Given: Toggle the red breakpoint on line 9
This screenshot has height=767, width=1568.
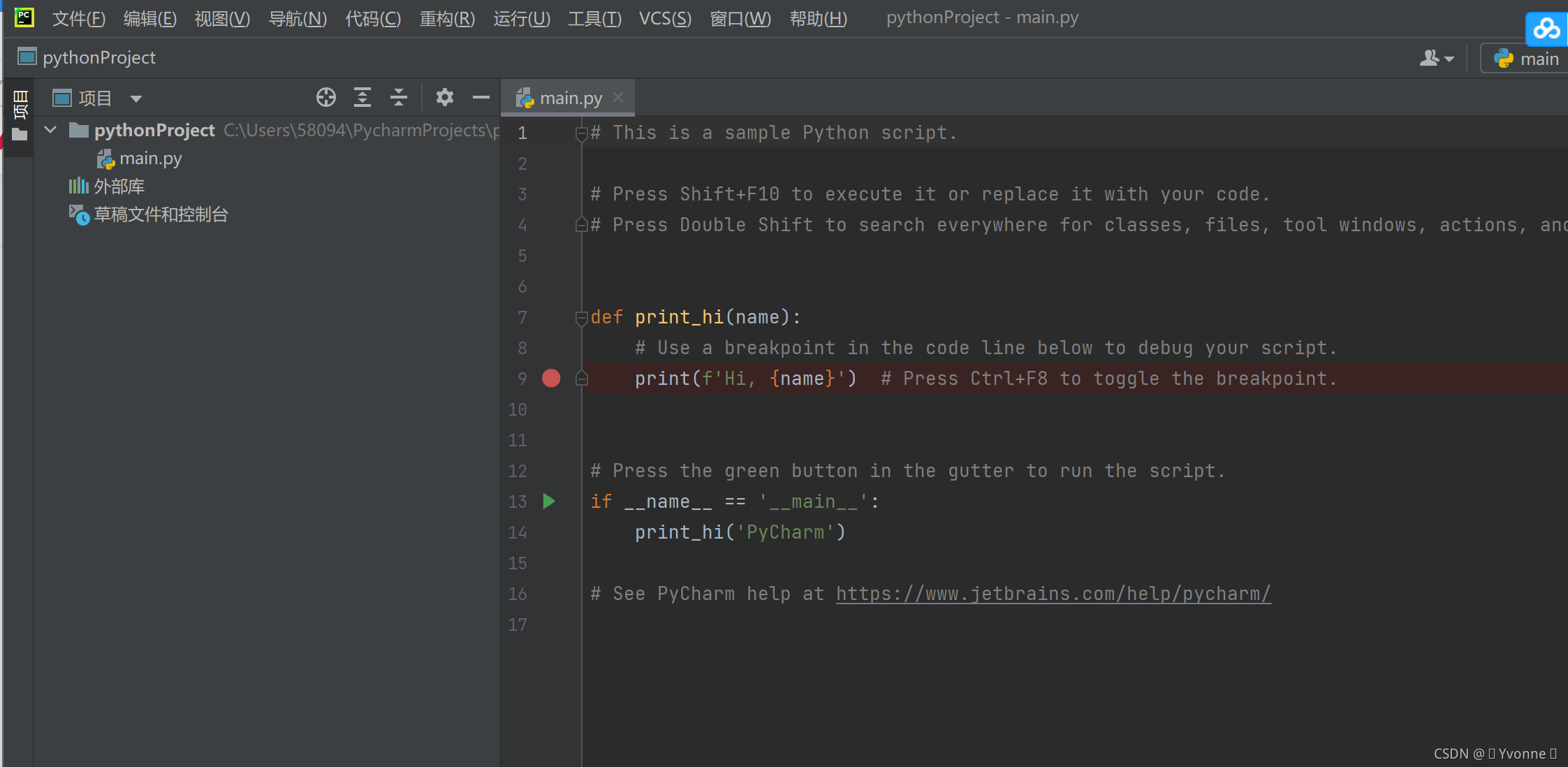Looking at the screenshot, I should pos(551,378).
